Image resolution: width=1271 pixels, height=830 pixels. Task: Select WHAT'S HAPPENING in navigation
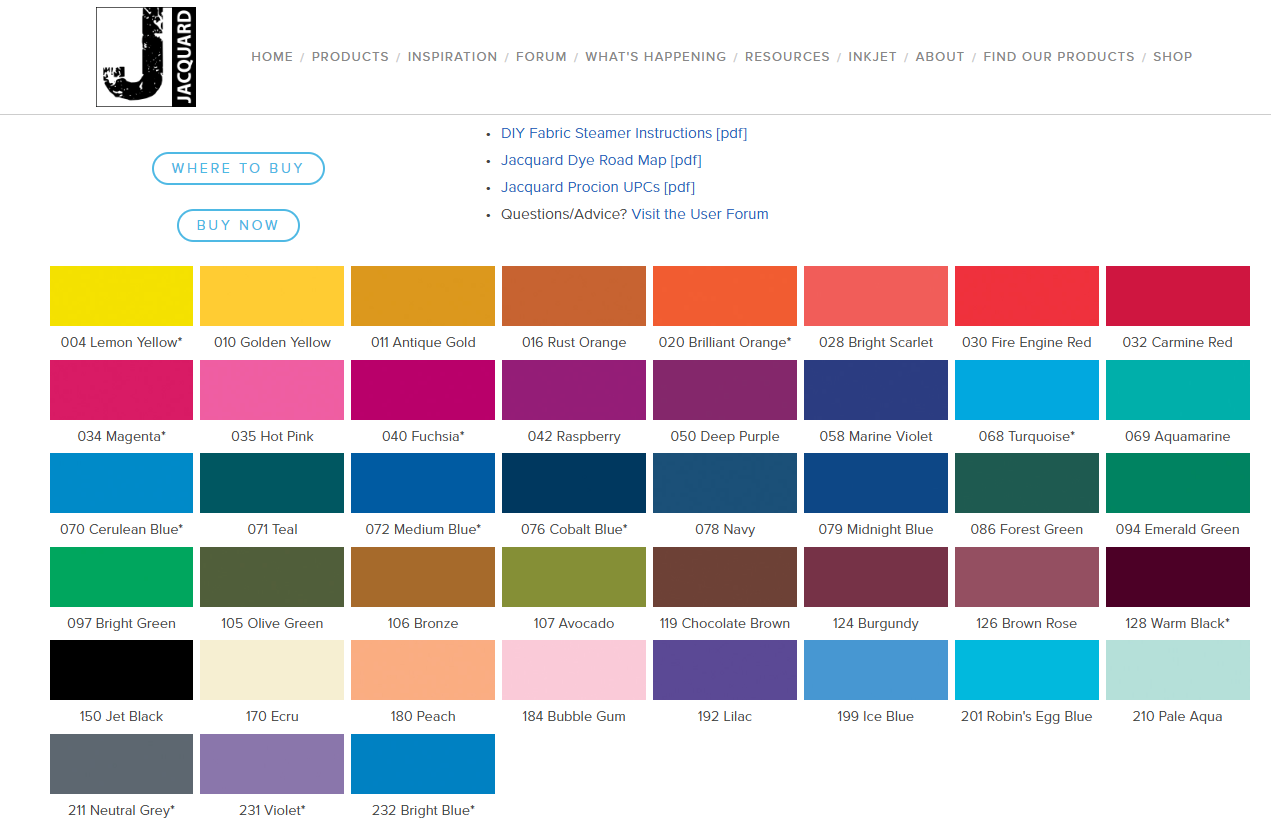coord(656,57)
